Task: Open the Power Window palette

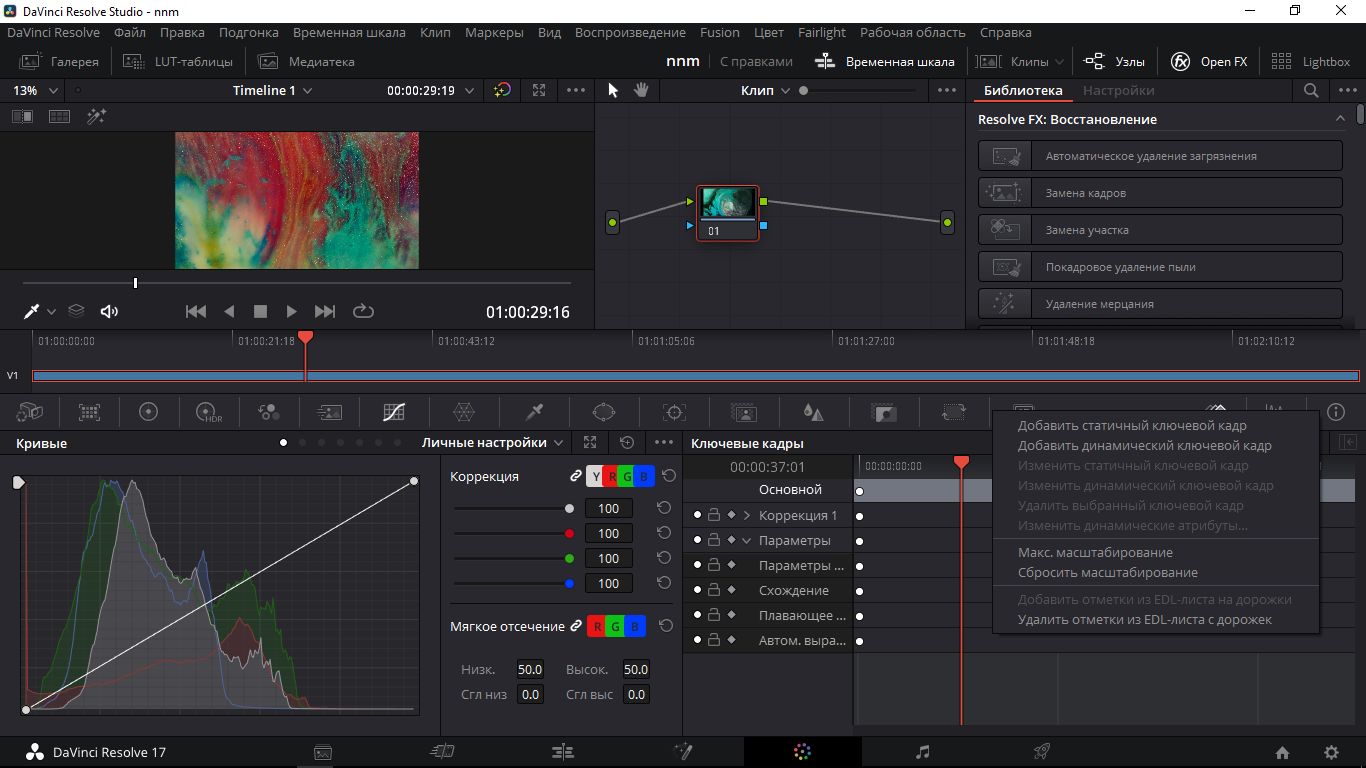Action: [604, 412]
